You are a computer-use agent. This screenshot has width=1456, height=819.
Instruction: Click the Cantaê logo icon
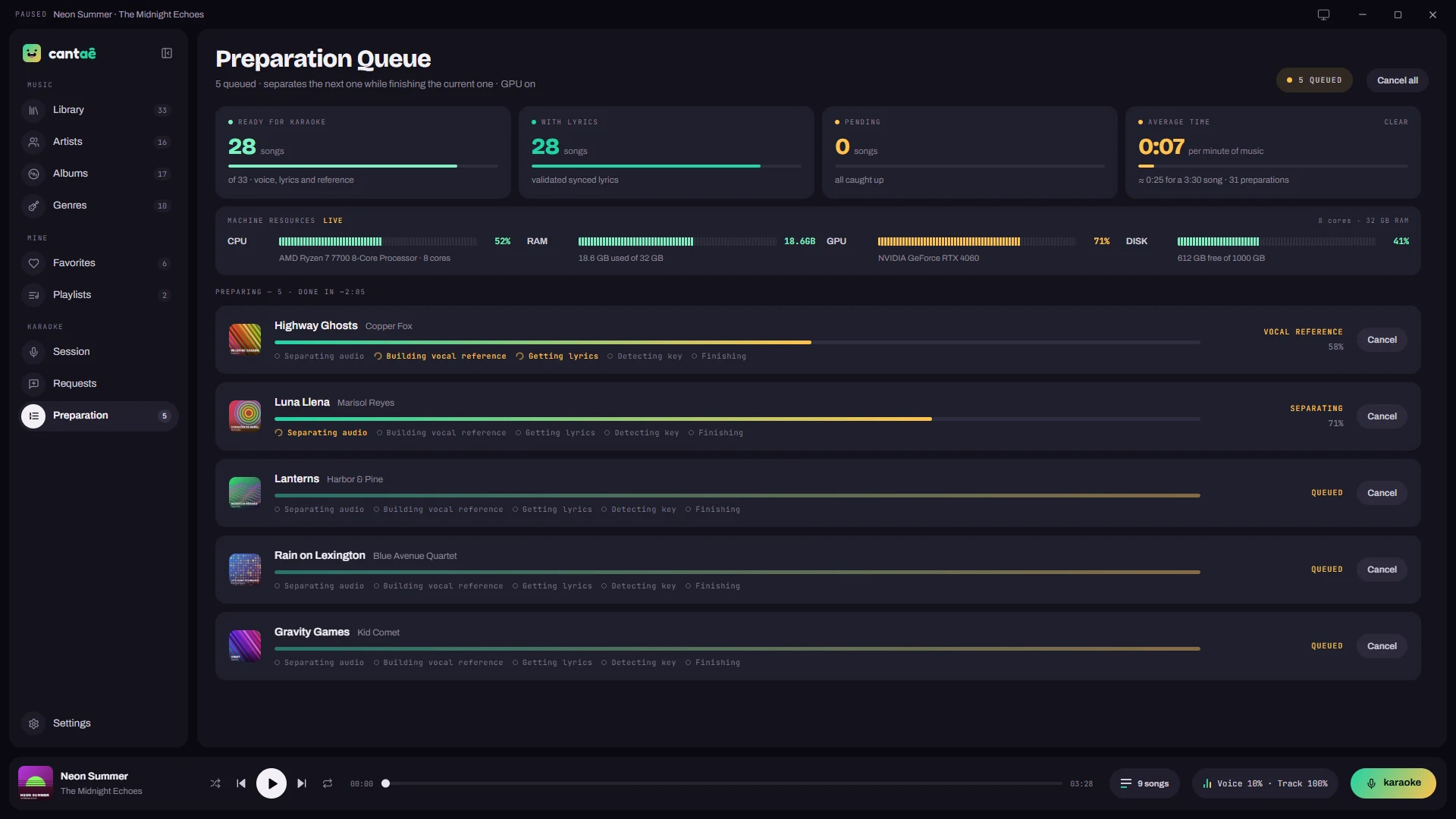tap(32, 53)
